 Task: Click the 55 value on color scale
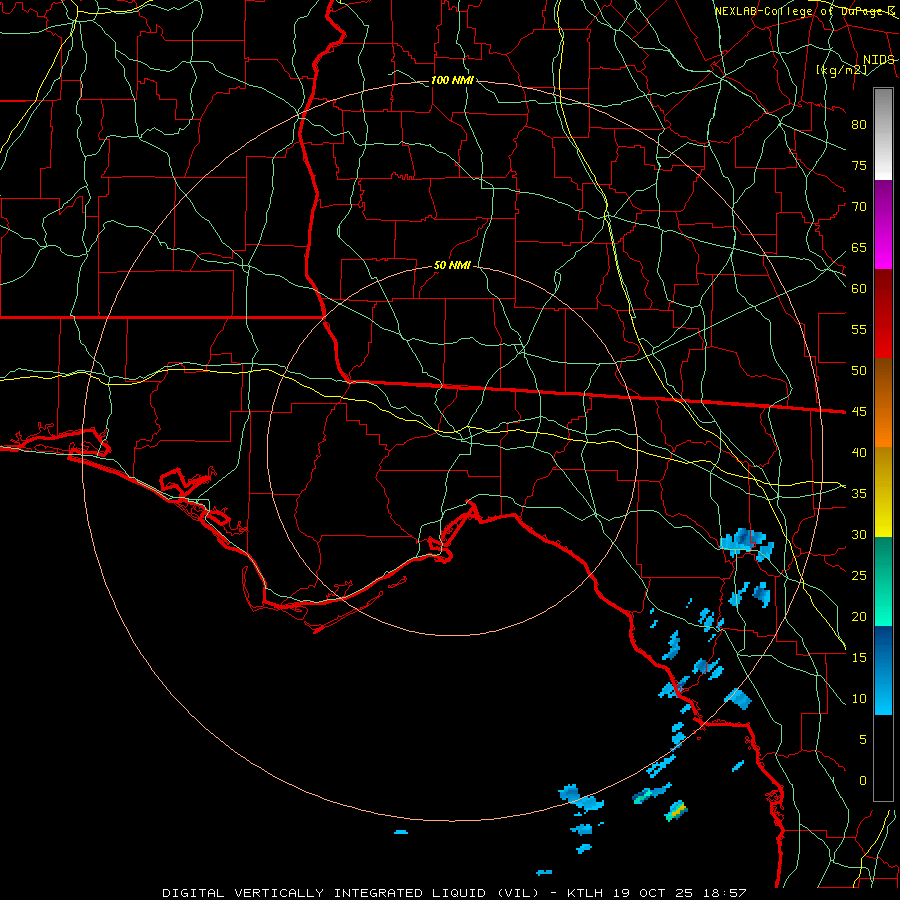859,329
